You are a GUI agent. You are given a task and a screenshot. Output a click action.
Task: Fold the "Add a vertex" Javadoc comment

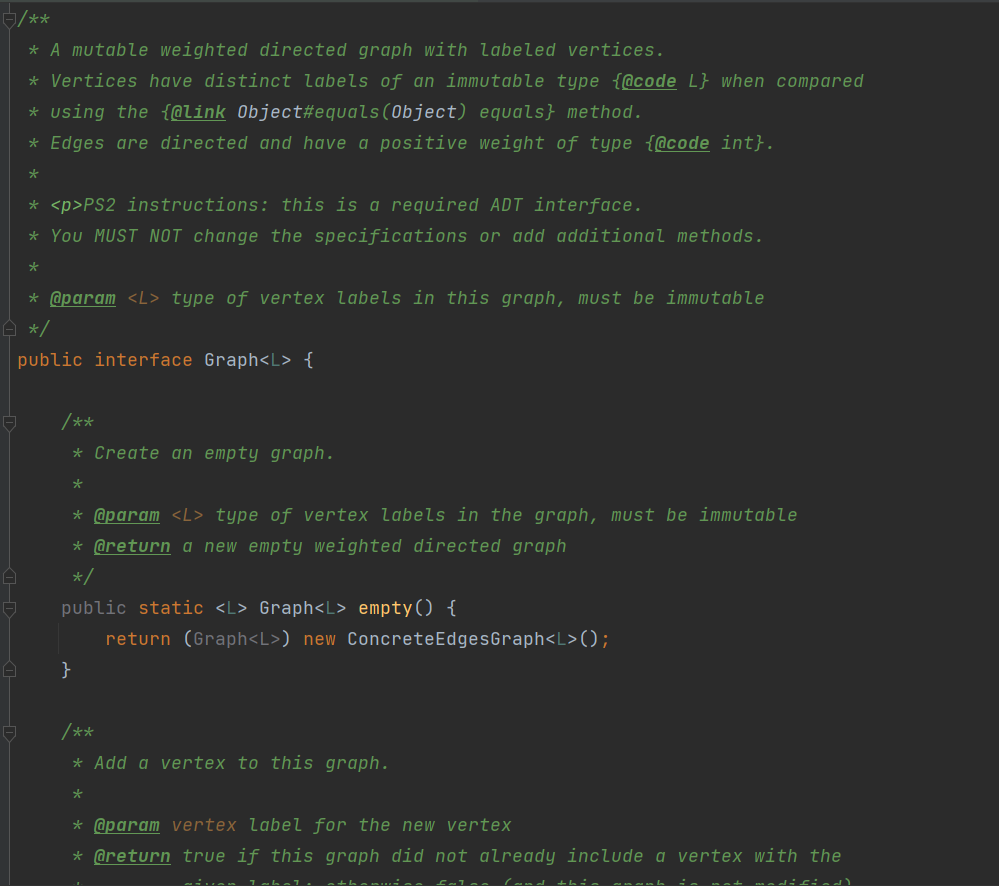coord(10,733)
